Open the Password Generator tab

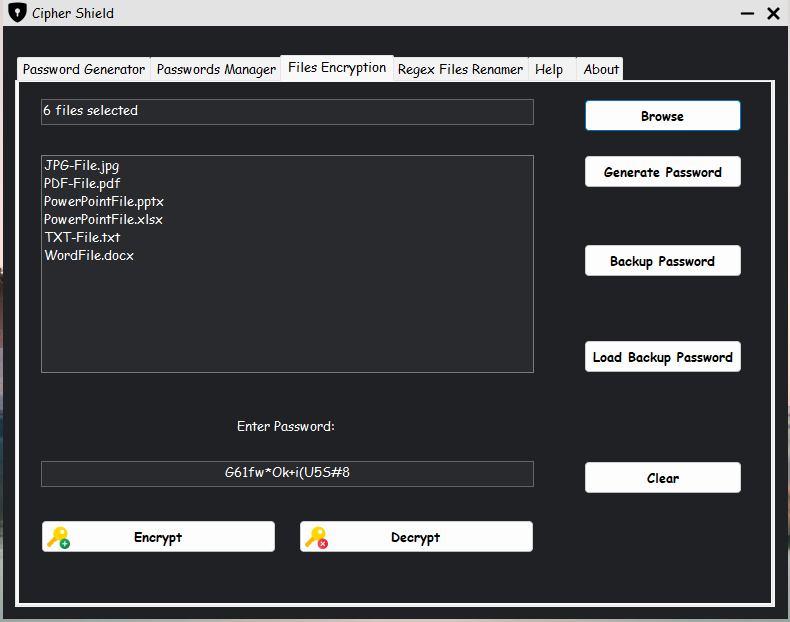point(84,69)
